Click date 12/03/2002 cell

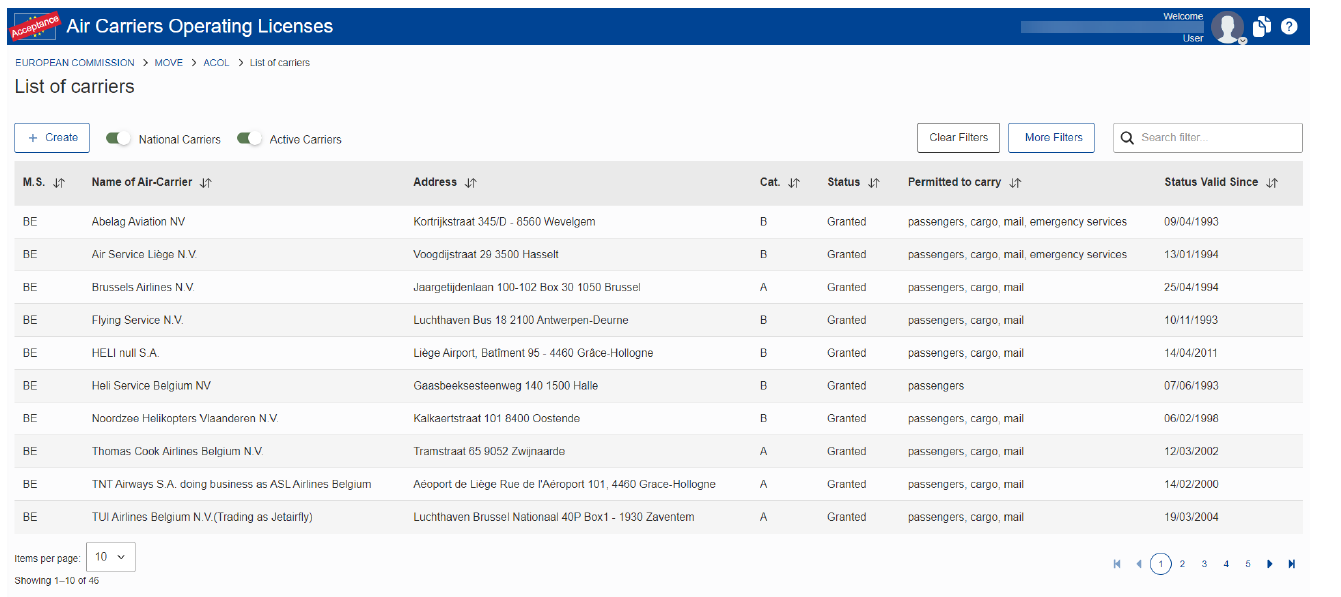coord(1191,452)
